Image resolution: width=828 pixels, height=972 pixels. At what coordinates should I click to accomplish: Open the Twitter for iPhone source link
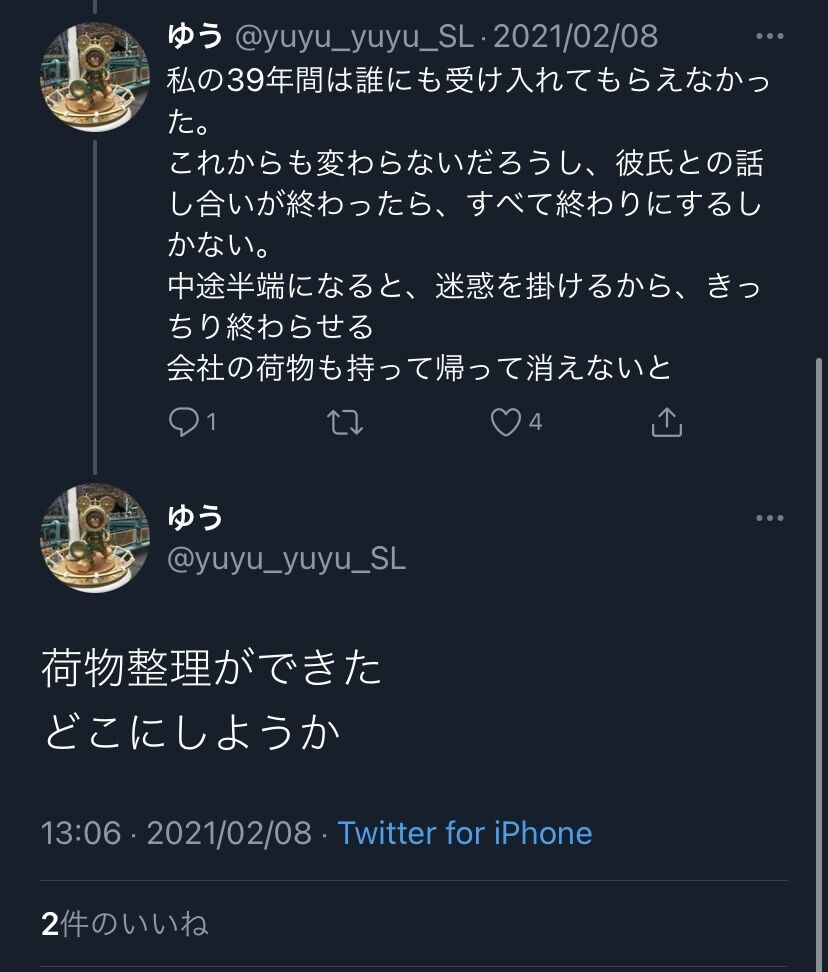click(465, 833)
